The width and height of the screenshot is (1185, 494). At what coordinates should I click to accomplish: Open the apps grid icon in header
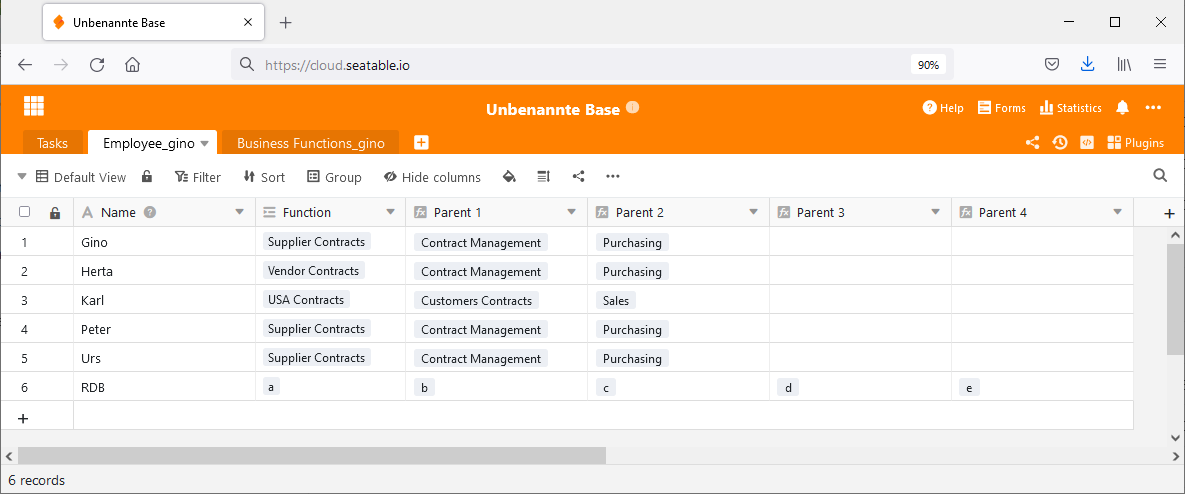click(x=34, y=106)
